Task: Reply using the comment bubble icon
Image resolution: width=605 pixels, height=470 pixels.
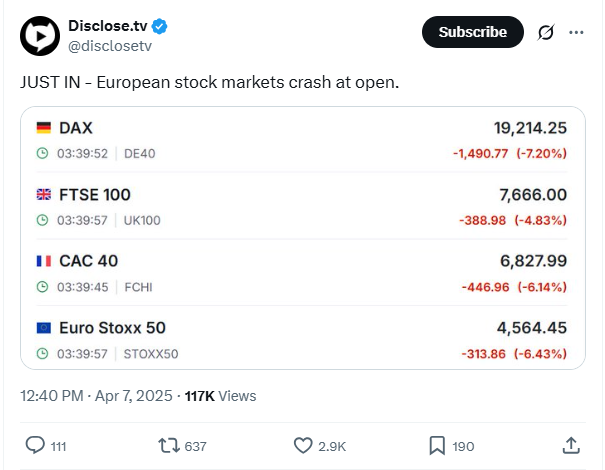Action: [35, 445]
